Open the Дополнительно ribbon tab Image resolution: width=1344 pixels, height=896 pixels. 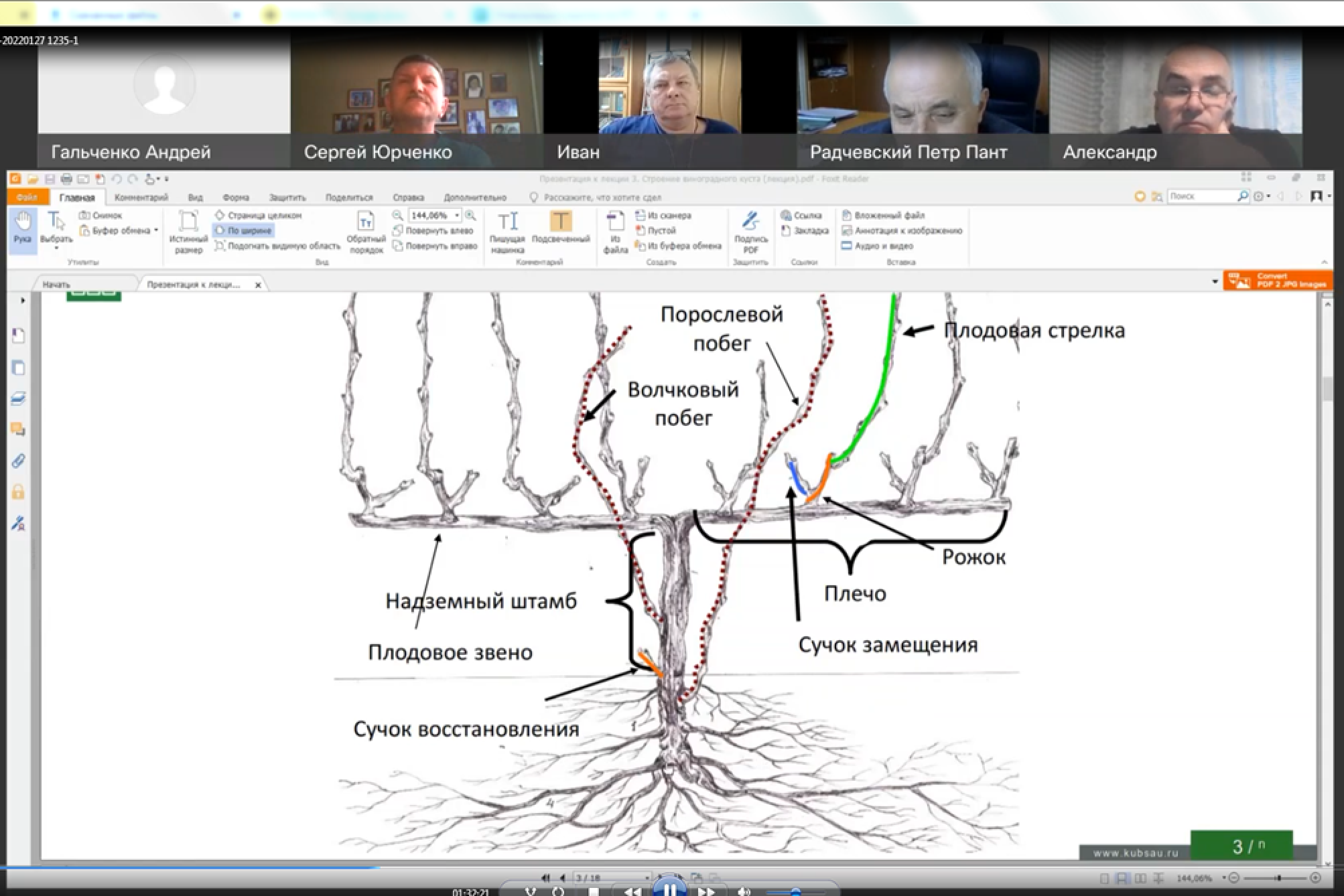475,198
